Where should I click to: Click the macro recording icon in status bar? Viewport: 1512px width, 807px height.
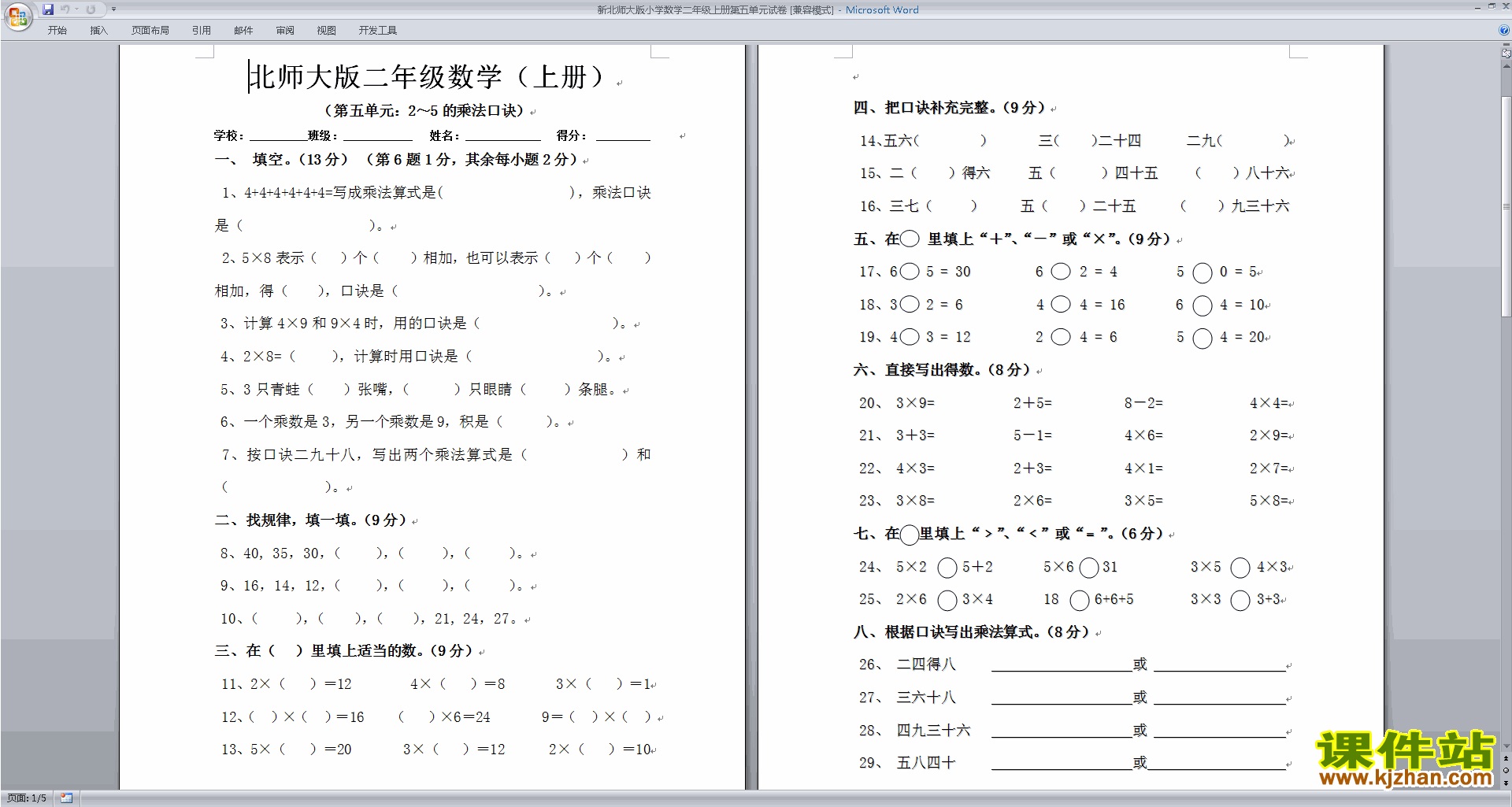pyautogui.click(x=66, y=798)
